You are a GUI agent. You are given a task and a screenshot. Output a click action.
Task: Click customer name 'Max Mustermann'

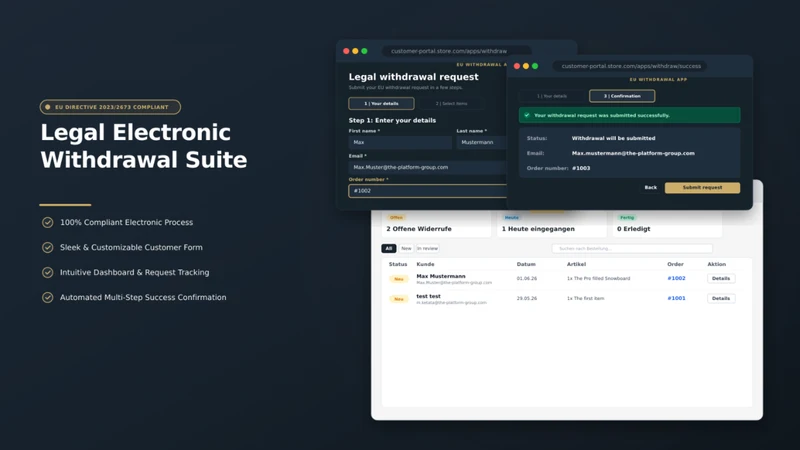click(x=441, y=276)
